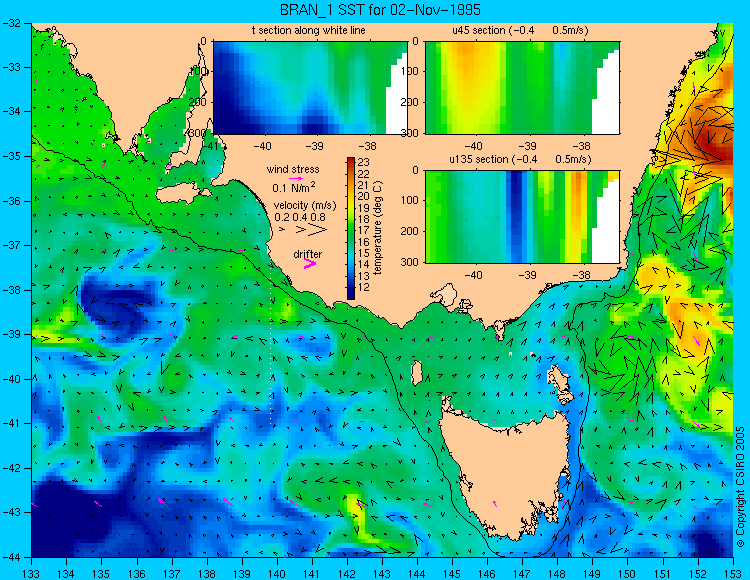The height and width of the screenshot is (580, 750).
Task: Click the u45 velocity section inset plot
Action: (x=522, y=88)
